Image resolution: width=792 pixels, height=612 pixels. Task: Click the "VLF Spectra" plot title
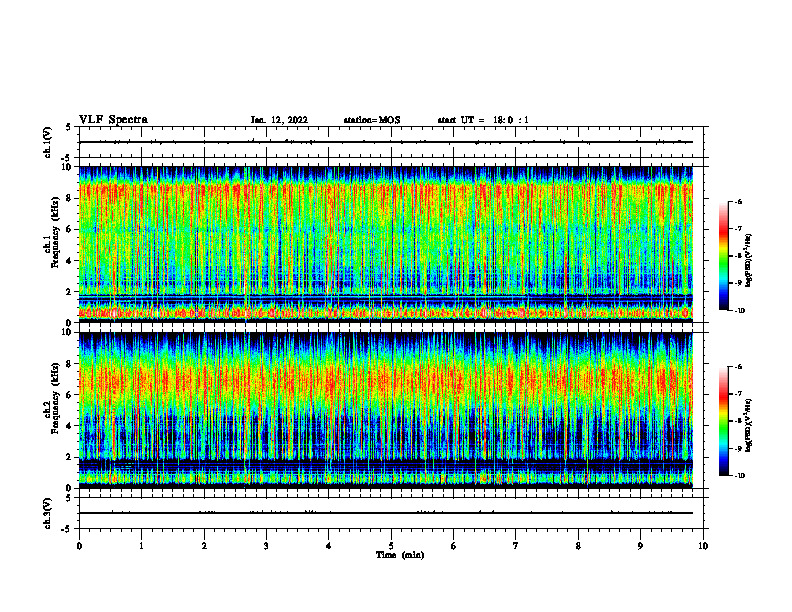pos(113,120)
